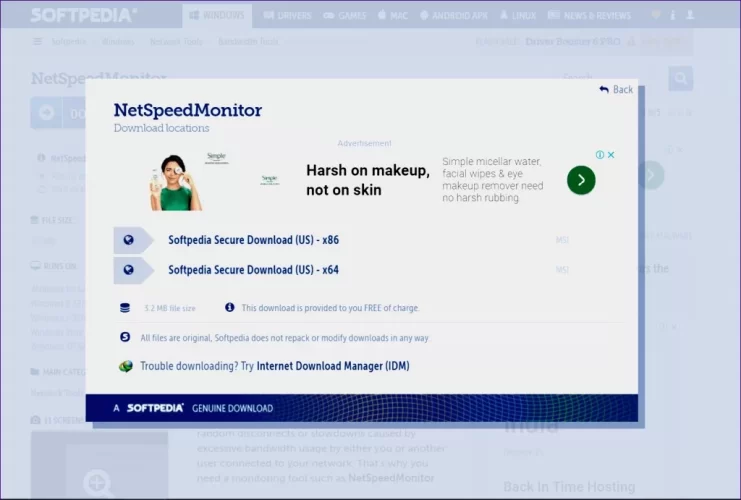Click the info icon beside the FREE download notice
Viewport: 741px width, 500px height.
tap(230, 308)
